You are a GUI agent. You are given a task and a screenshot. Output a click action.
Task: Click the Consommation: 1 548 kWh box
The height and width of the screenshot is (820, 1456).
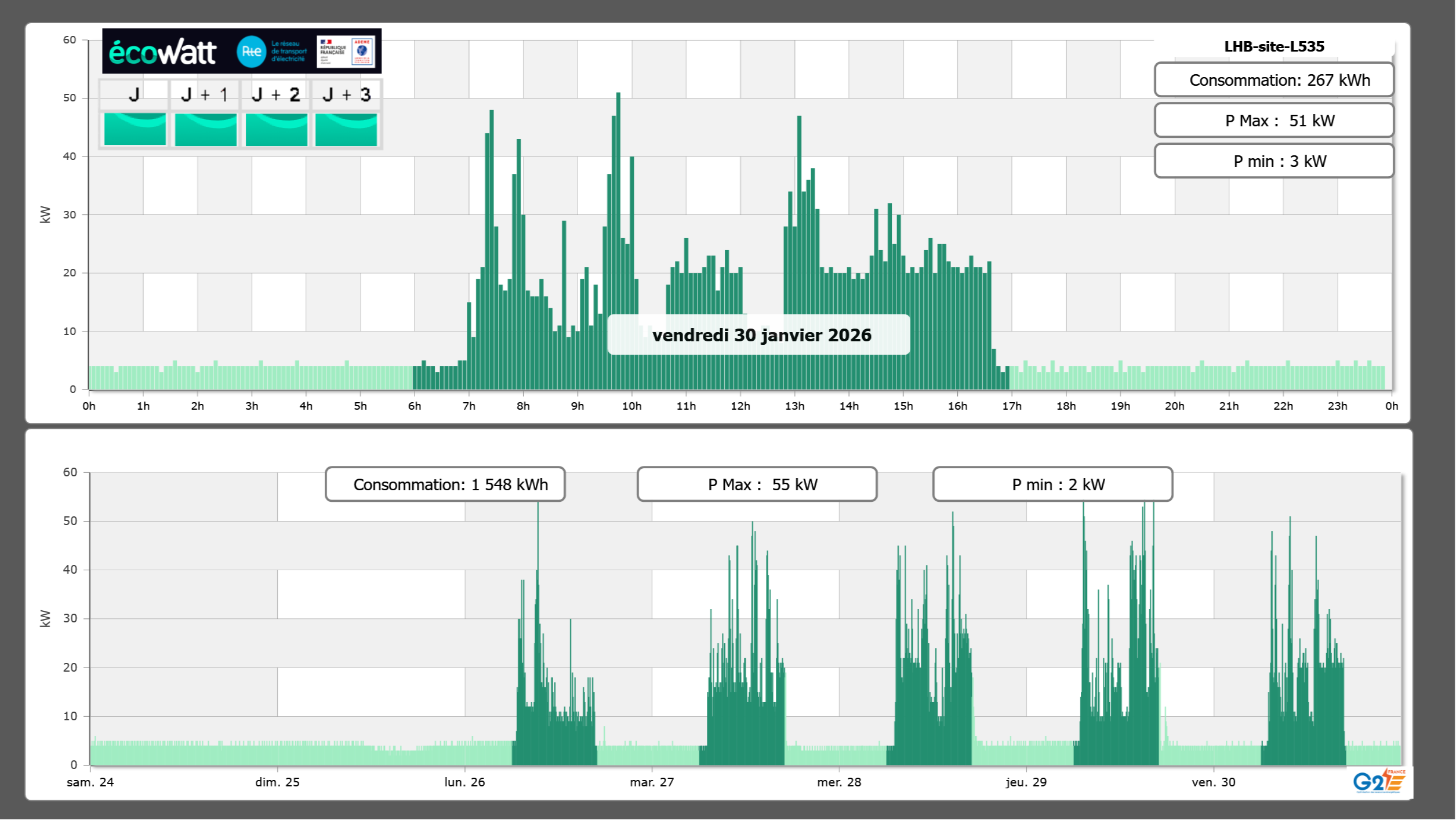coord(445,484)
